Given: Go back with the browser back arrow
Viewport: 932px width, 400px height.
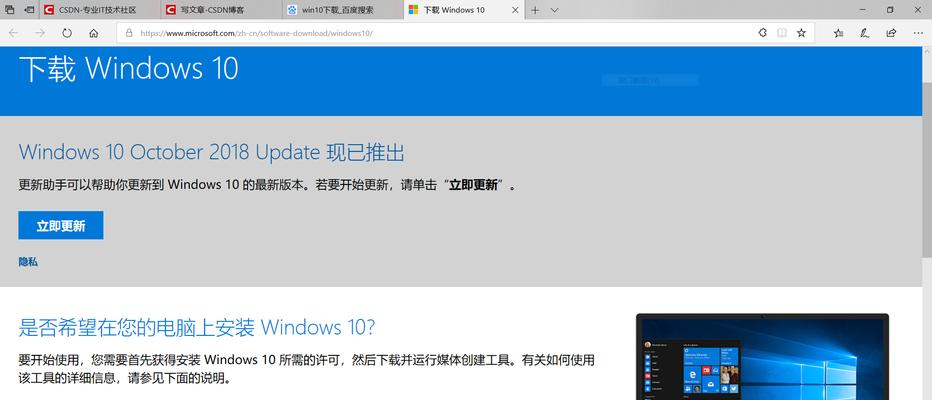Looking at the screenshot, I should click(13, 33).
